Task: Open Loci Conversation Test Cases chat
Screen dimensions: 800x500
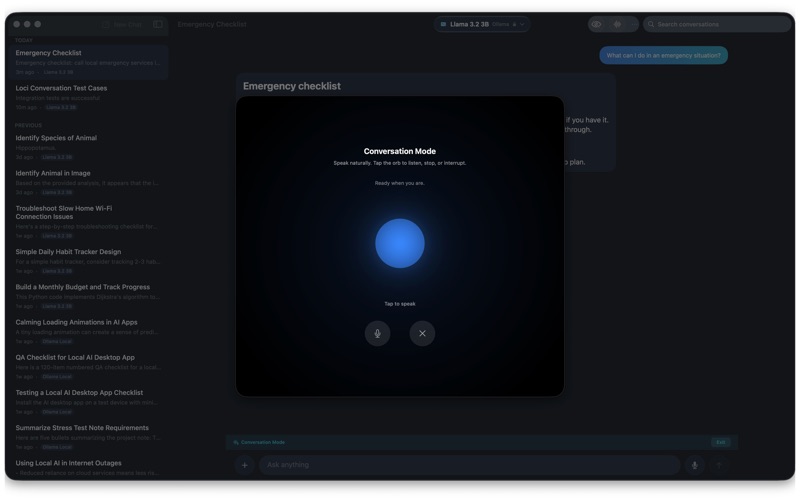Action: [88, 97]
